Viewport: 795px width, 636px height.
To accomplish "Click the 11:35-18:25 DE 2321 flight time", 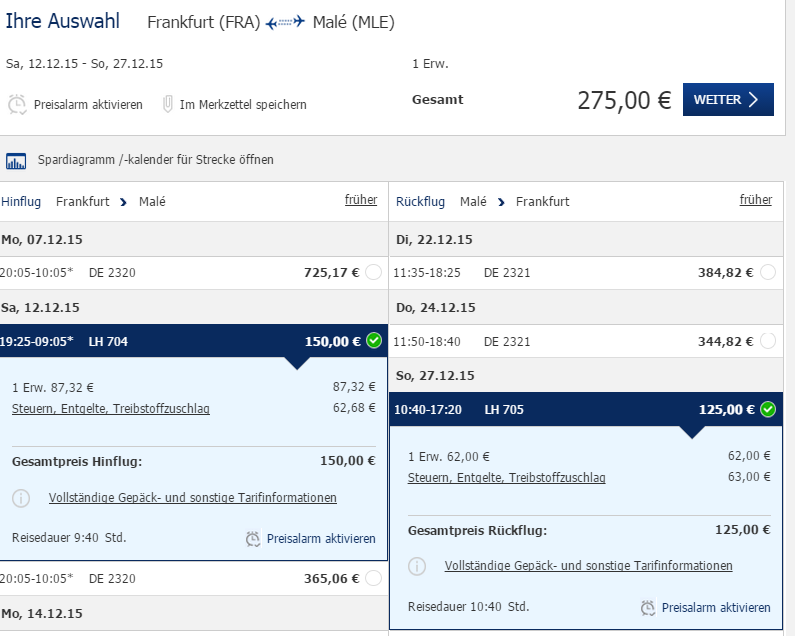I will 427,273.
